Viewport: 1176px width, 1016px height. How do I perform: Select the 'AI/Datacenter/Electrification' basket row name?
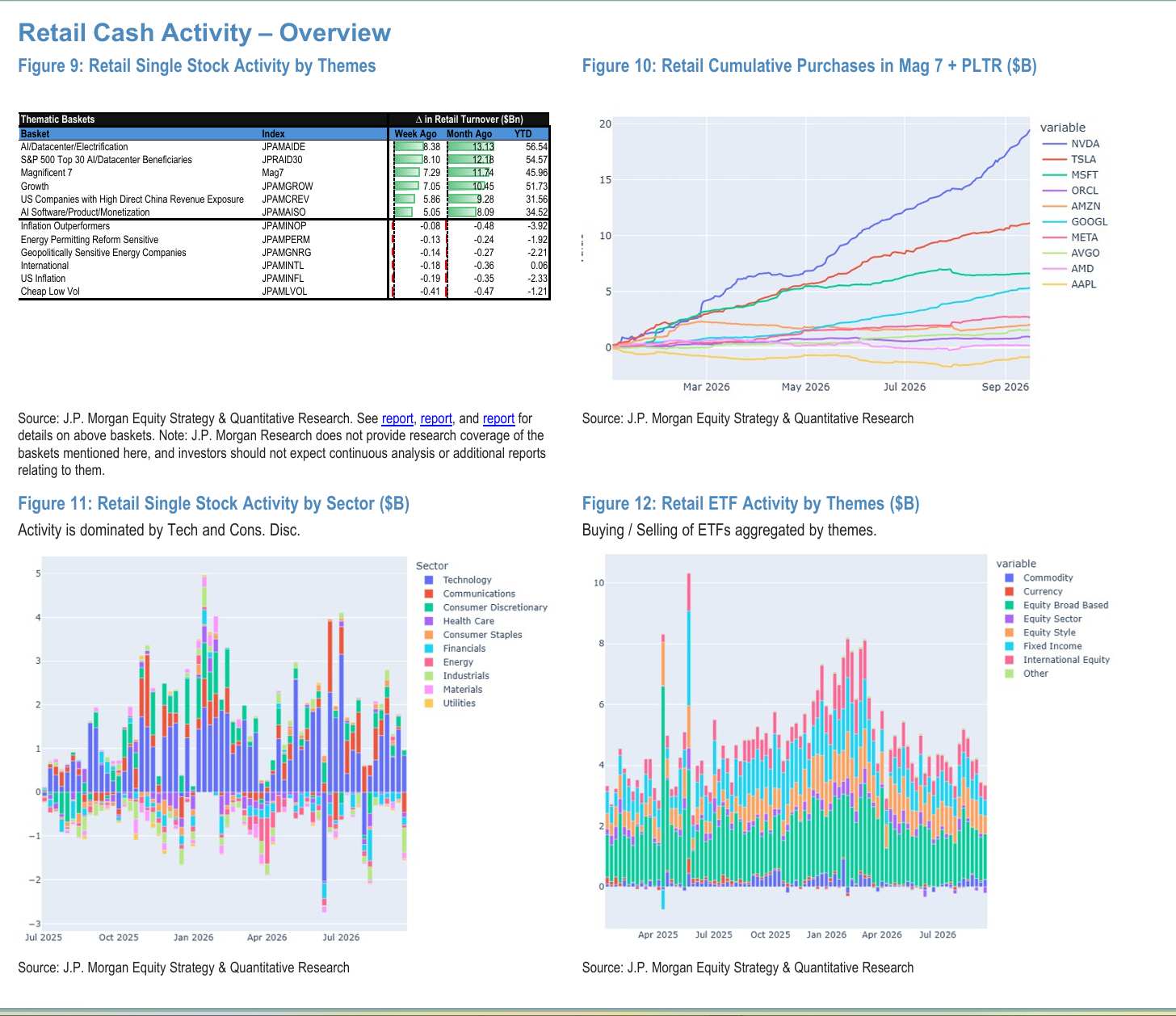click(74, 147)
